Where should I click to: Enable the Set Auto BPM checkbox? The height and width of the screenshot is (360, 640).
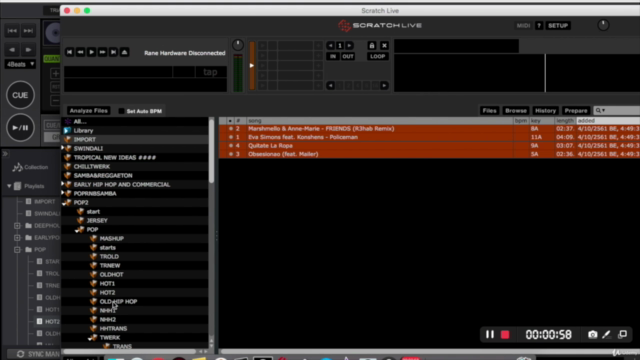click(x=121, y=111)
